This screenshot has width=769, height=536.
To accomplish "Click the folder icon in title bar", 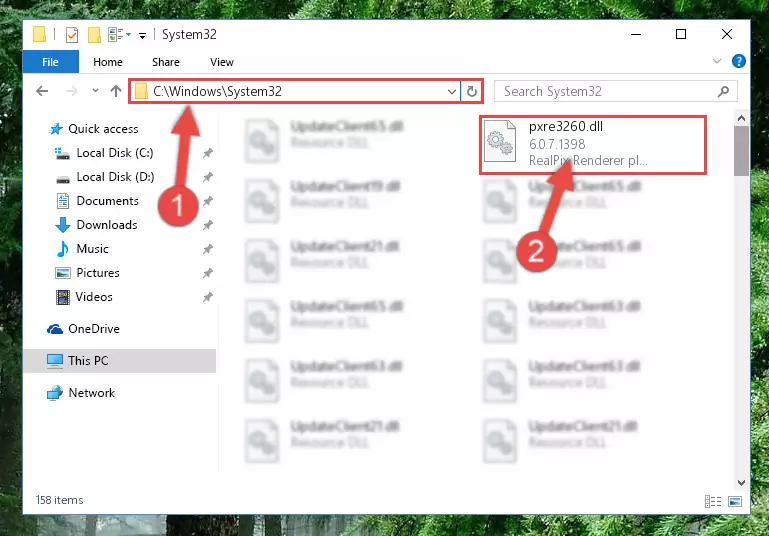I will pyautogui.click(x=39, y=34).
